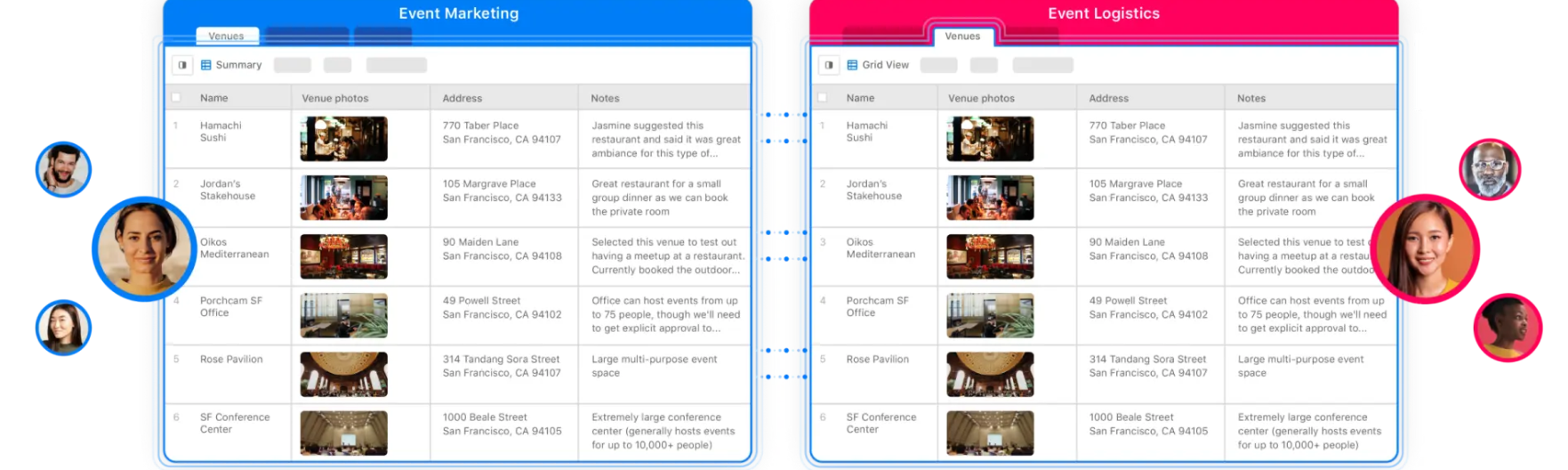Click Event Logistics base title
1568x470 pixels.
(x=1104, y=13)
